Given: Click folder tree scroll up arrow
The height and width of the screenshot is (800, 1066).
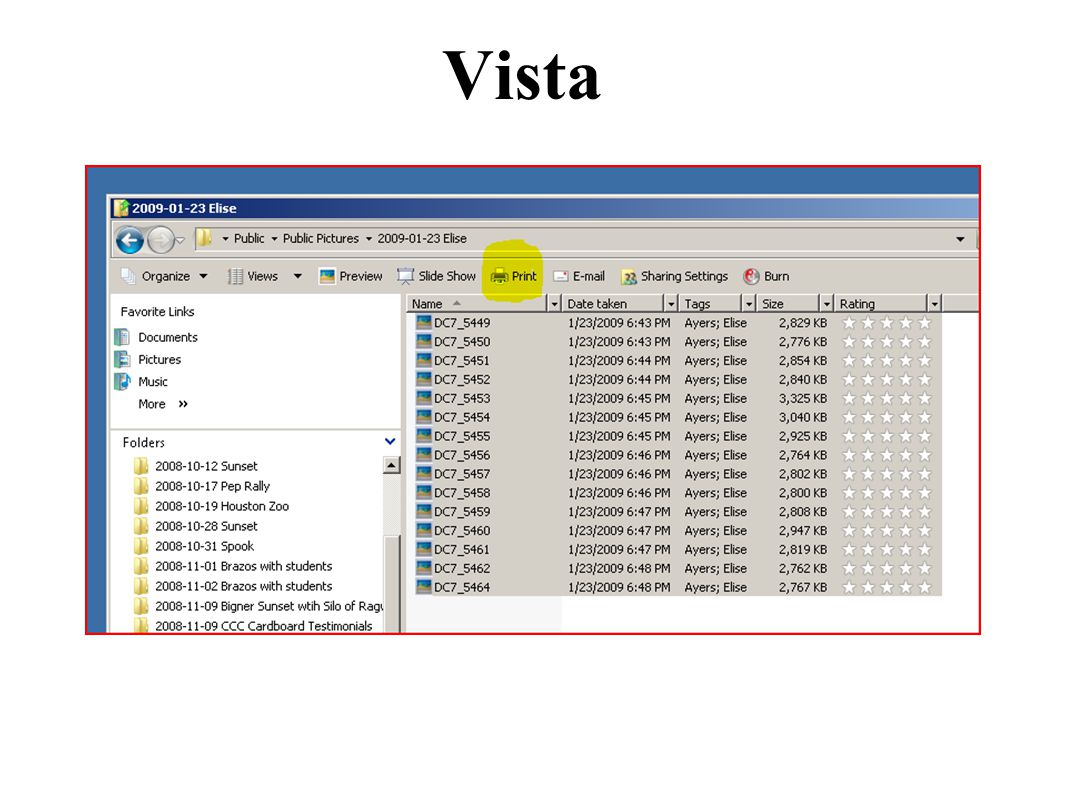Looking at the screenshot, I should (x=391, y=466).
